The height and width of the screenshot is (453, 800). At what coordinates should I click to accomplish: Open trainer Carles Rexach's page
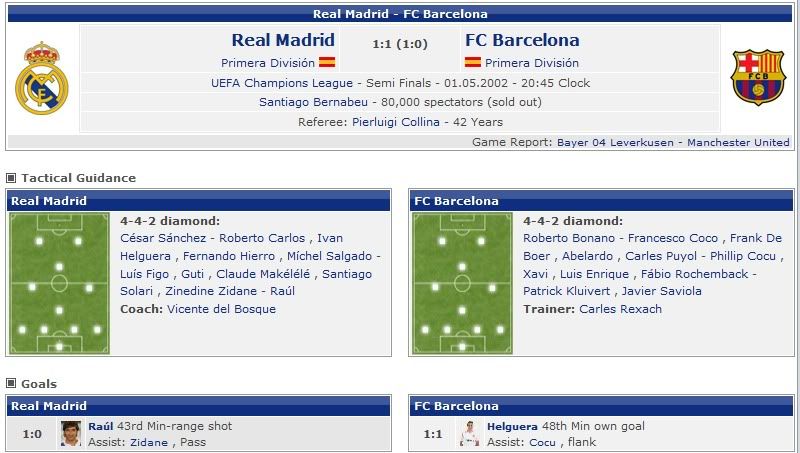point(620,309)
